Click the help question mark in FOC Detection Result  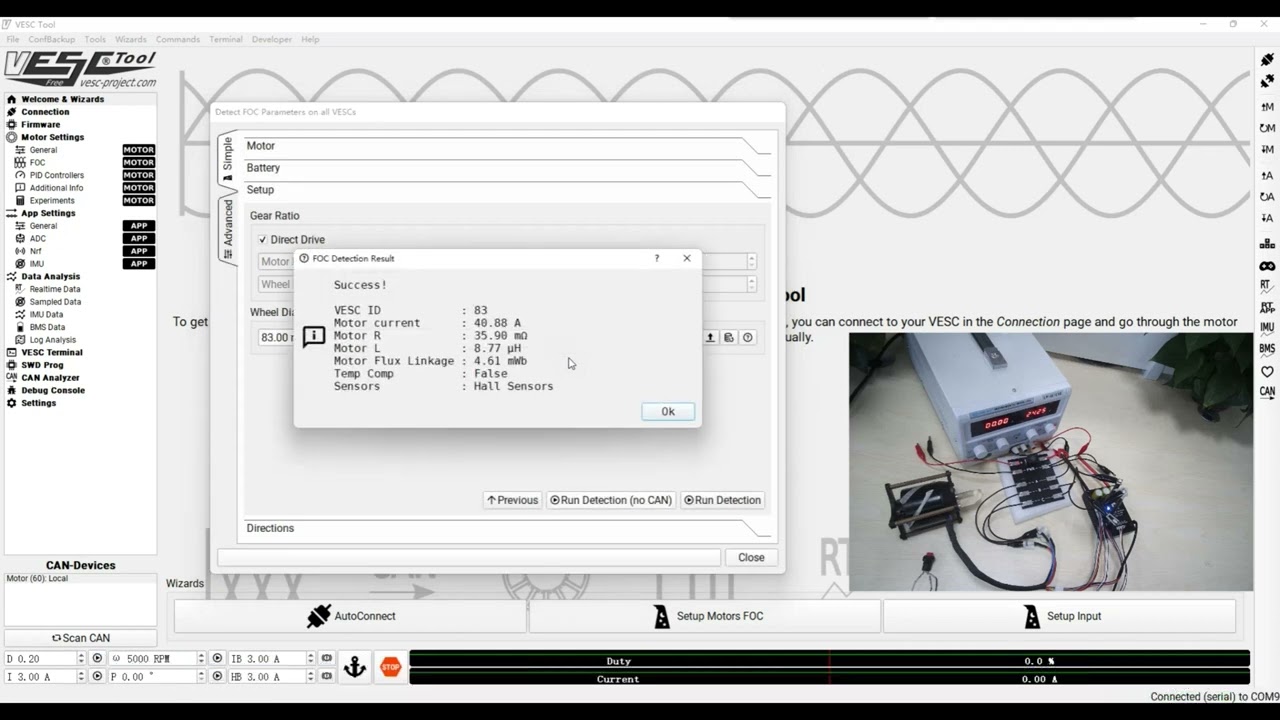coord(657,258)
